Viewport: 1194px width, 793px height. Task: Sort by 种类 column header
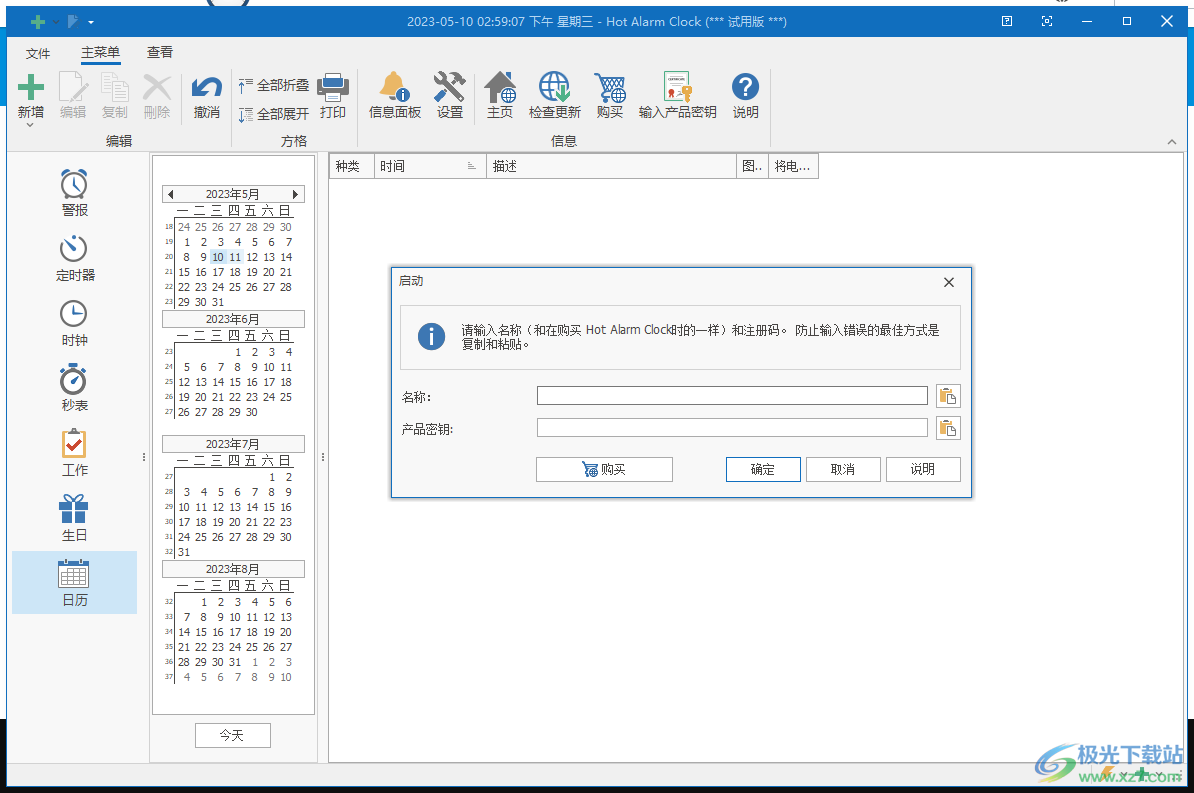(351, 166)
